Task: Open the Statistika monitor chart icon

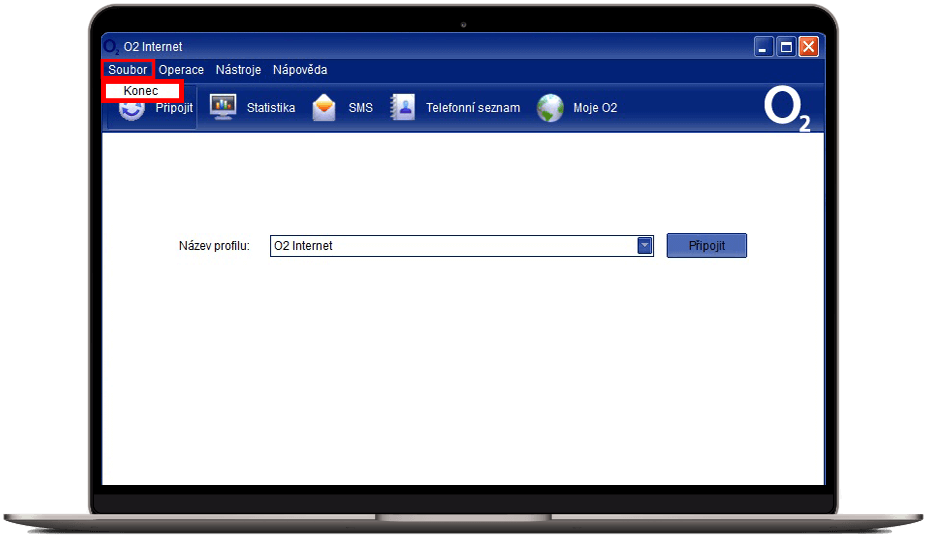Action: pos(222,107)
